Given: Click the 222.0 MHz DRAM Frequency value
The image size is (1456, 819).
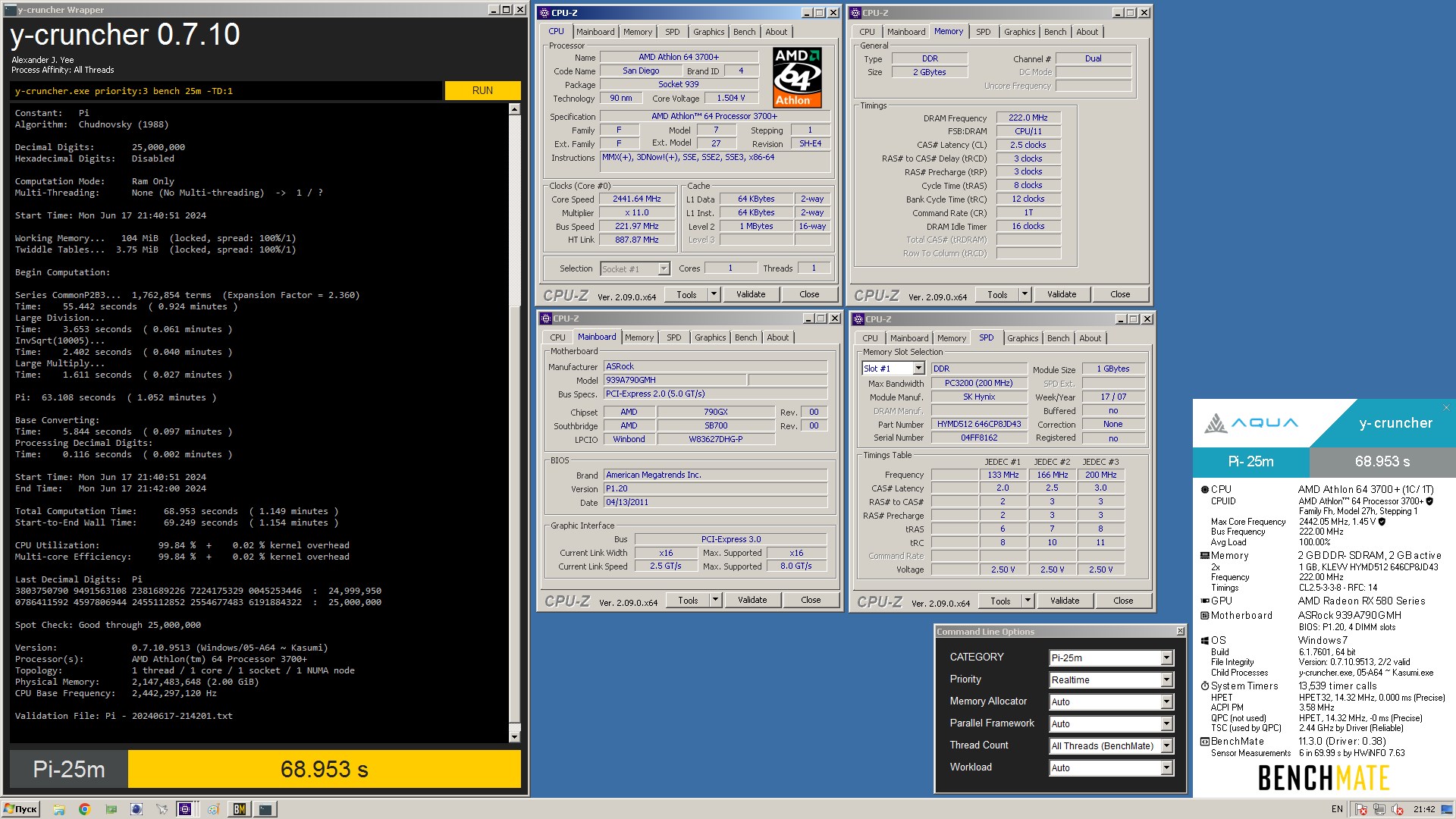Looking at the screenshot, I should point(1028,118).
